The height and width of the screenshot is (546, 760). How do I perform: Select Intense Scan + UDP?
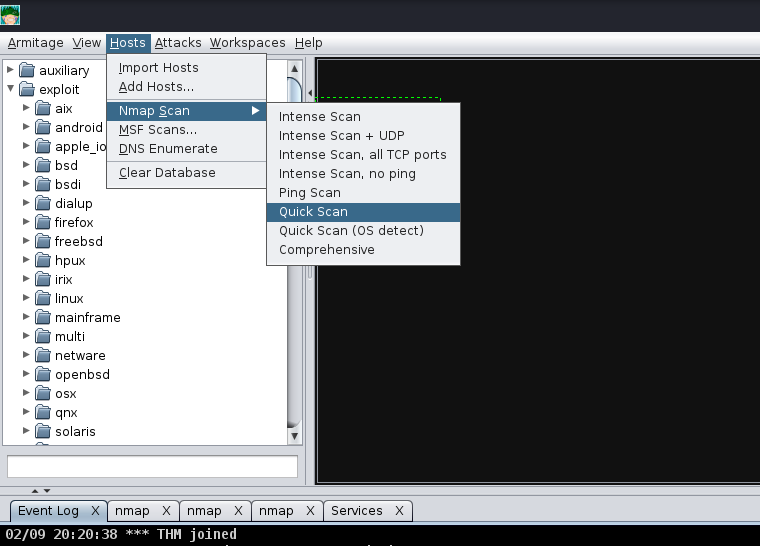(363, 135)
